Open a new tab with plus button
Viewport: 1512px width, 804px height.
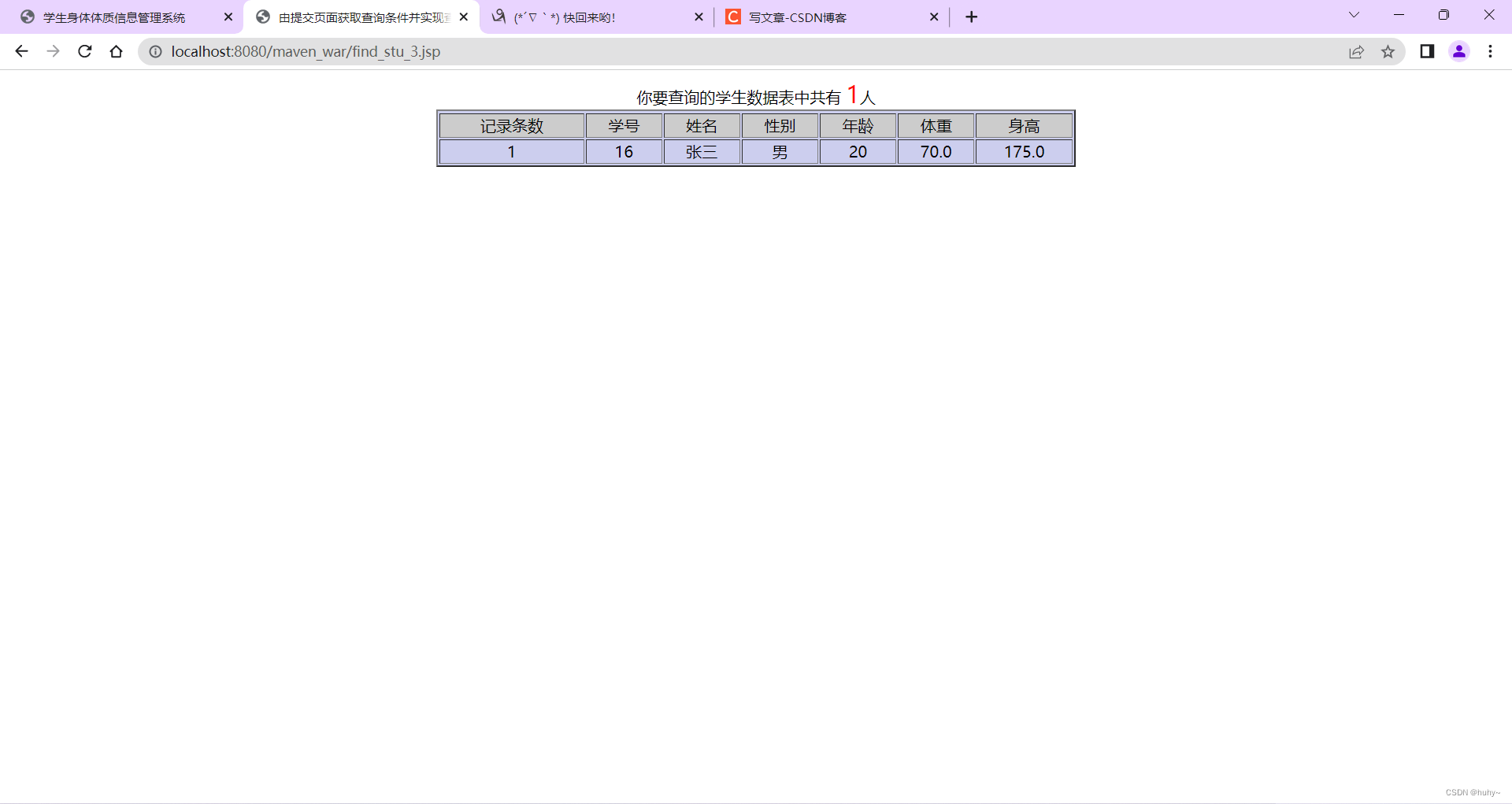point(971,17)
